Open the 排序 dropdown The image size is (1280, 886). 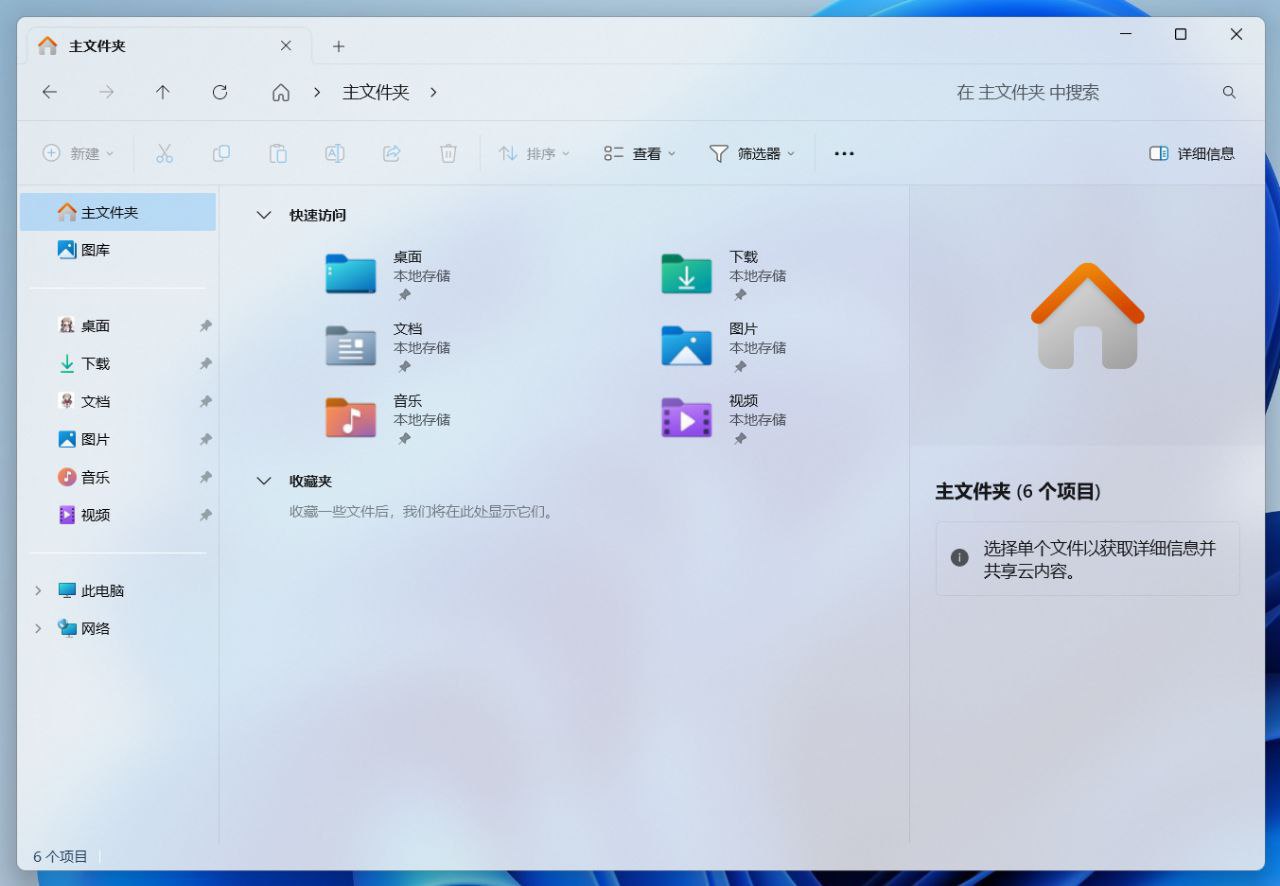pos(534,153)
